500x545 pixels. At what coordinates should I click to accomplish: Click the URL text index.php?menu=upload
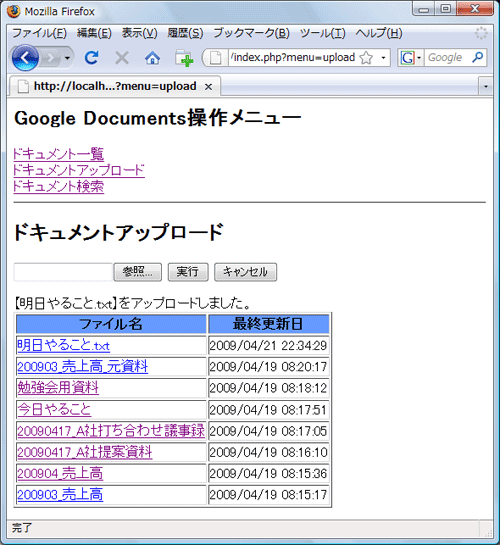click(293, 57)
